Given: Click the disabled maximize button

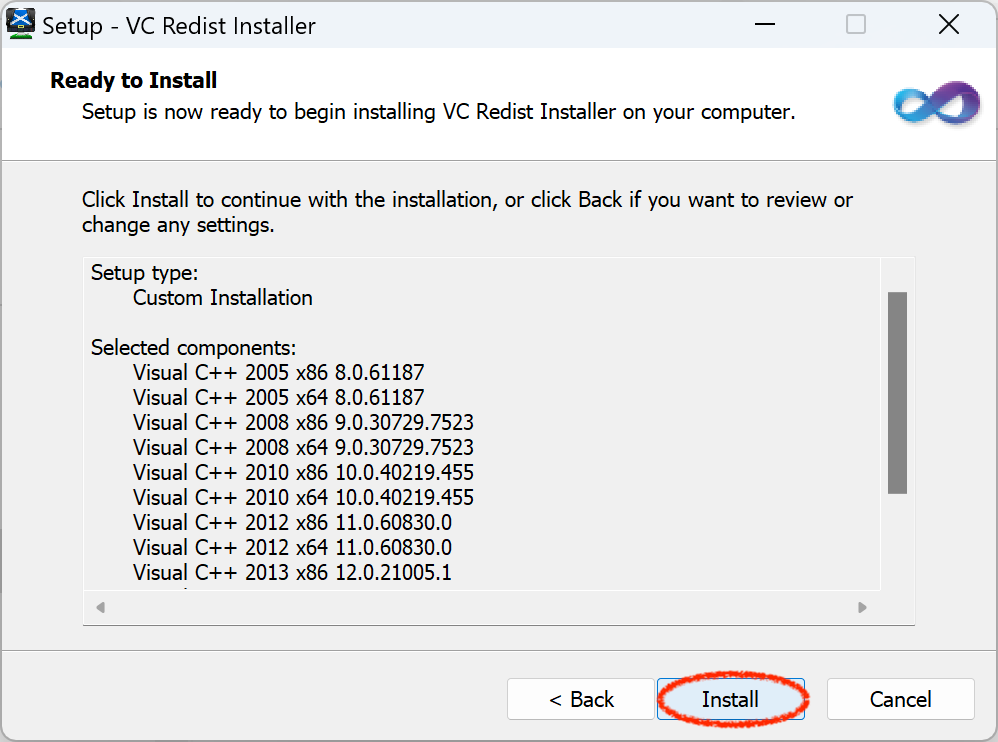Looking at the screenshot, I should pyautogui.click(x=856, y=24).
